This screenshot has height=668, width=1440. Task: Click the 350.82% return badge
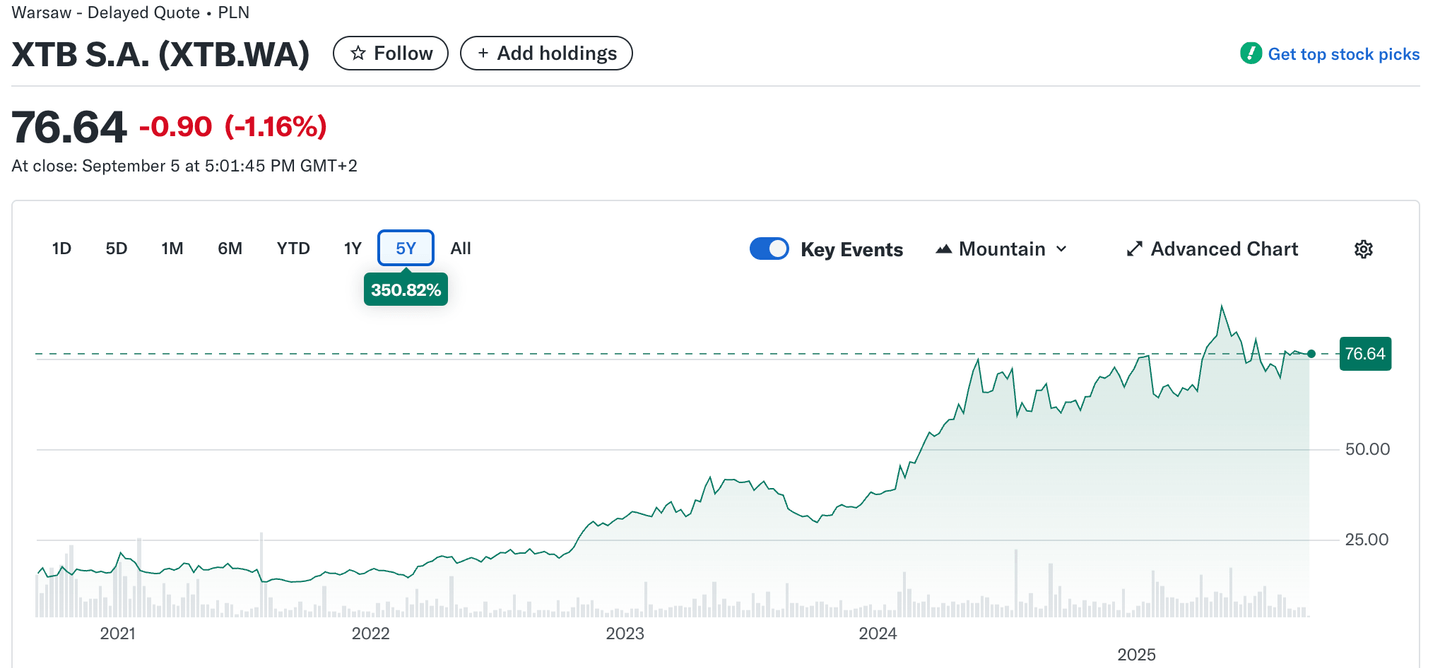click(405, 290)
